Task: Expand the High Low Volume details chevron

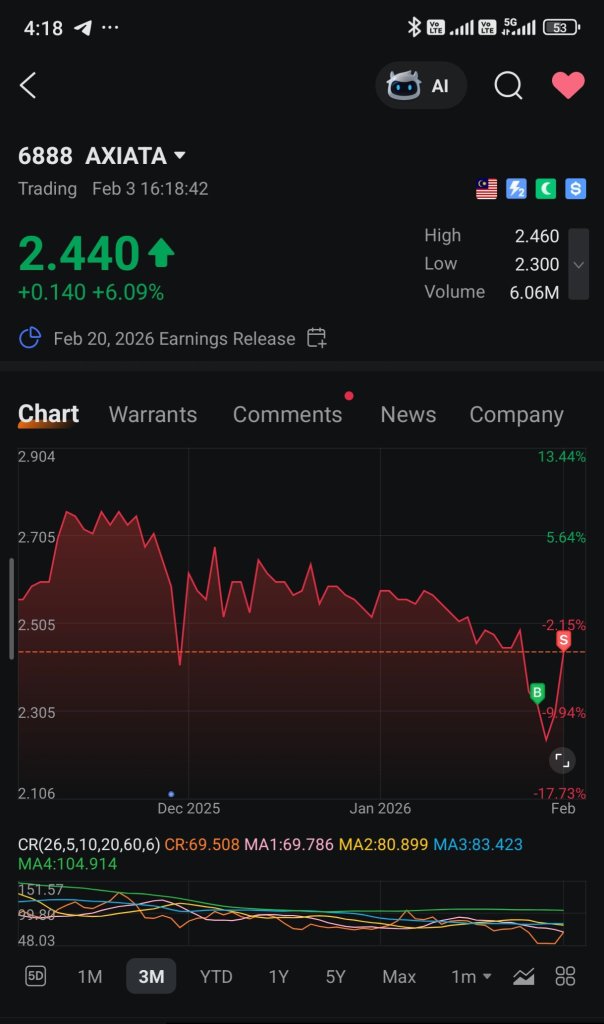Action: tap(579, 264)
